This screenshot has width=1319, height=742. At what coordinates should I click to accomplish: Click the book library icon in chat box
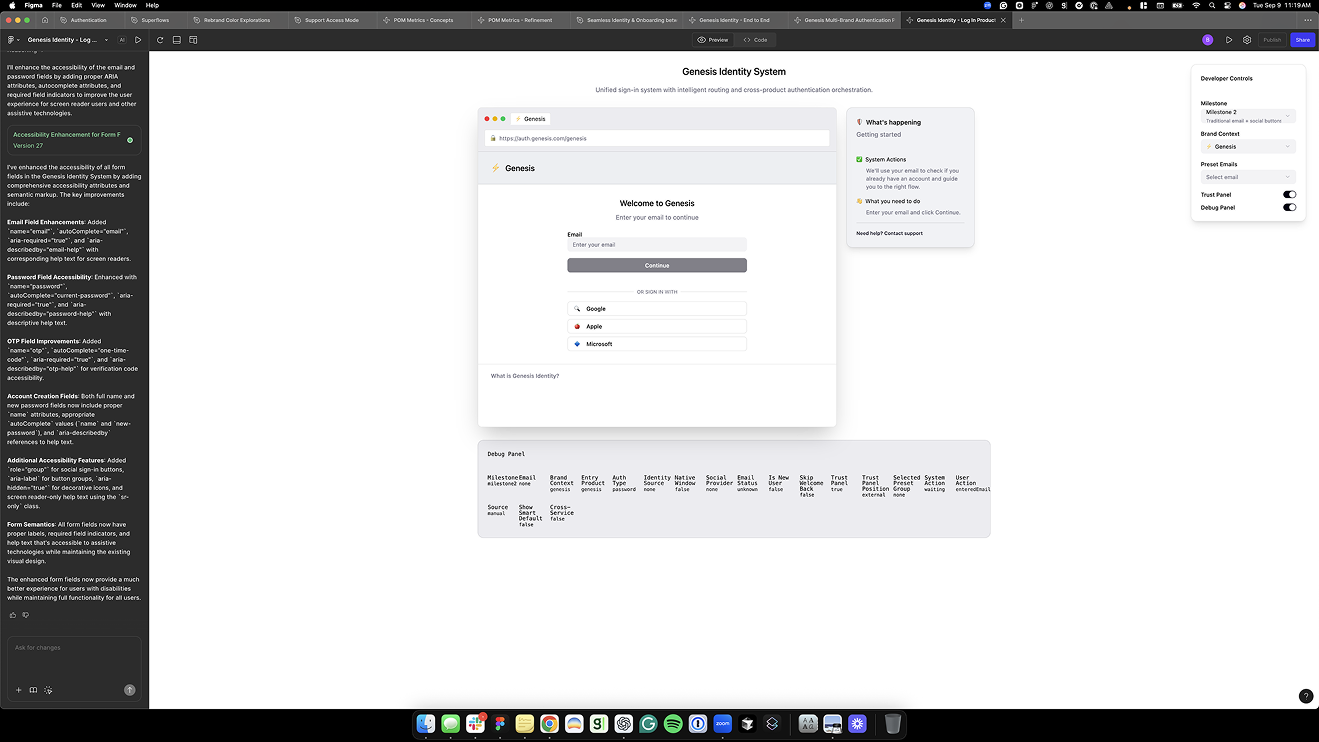click(33, 690)
